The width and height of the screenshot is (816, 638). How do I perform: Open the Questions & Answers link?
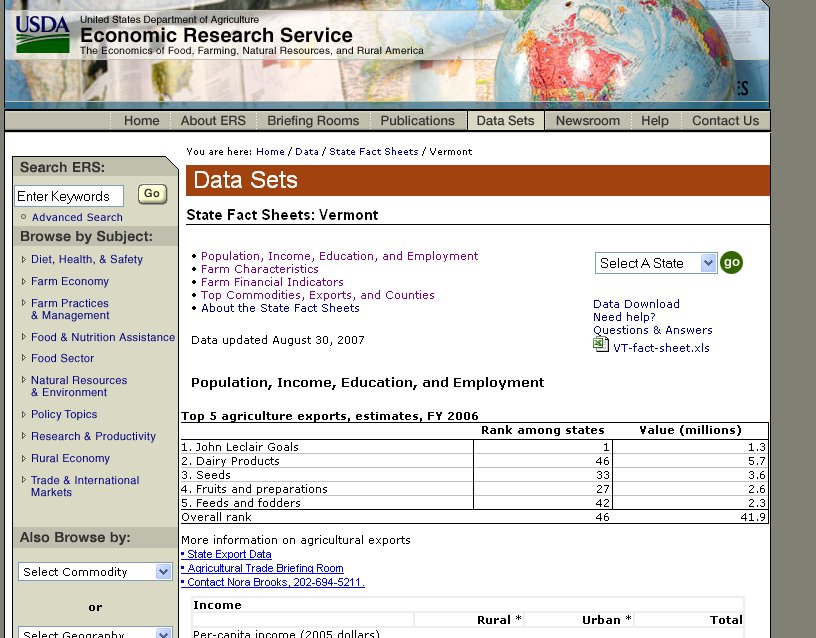[x=653, y=330]
